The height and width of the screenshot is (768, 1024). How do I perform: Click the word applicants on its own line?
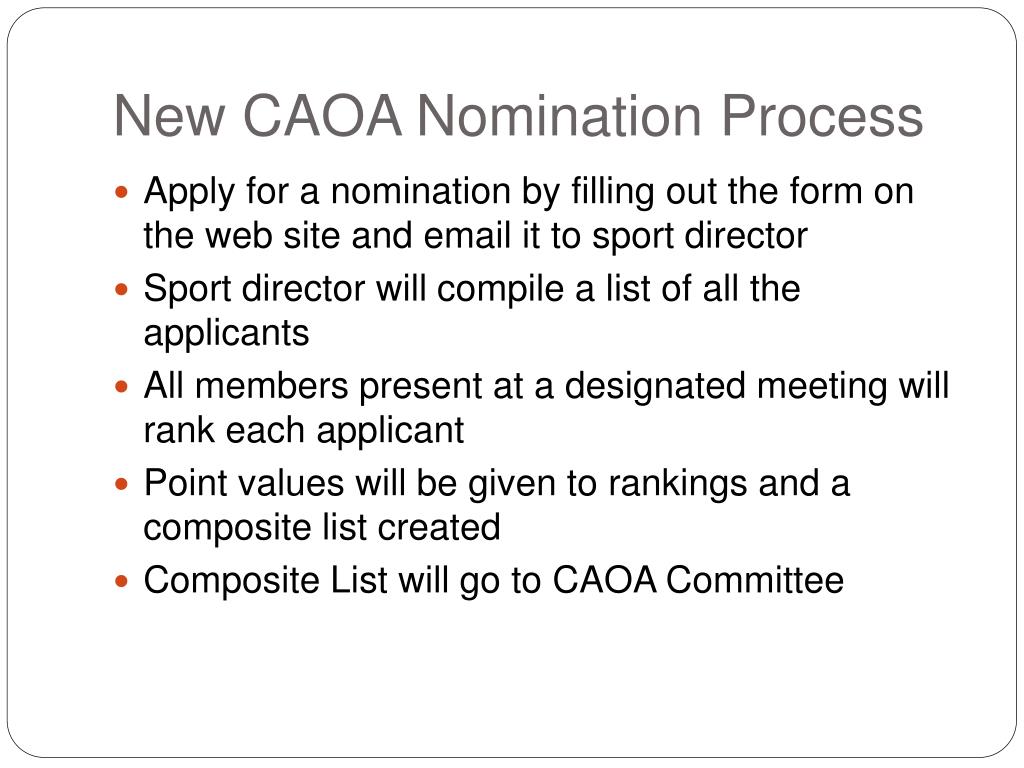click(226, 334)
